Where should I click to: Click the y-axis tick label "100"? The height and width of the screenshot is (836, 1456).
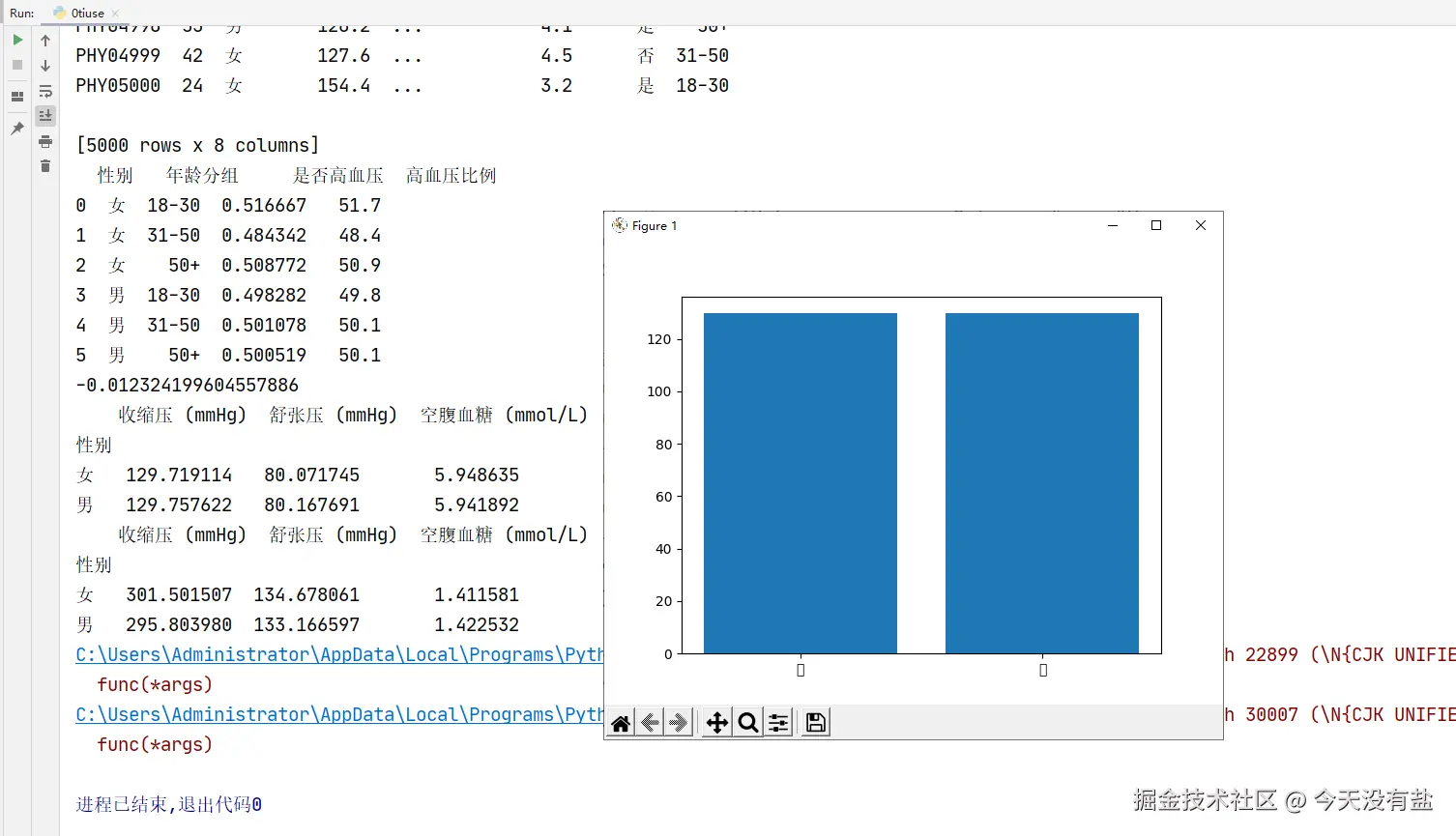pos(659,391)
